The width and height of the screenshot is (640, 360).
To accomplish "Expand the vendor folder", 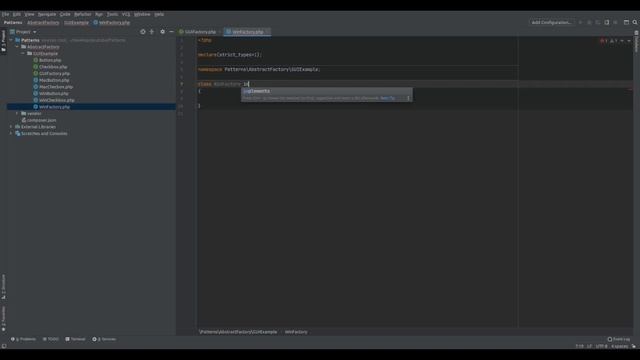I will pos(17,113).
